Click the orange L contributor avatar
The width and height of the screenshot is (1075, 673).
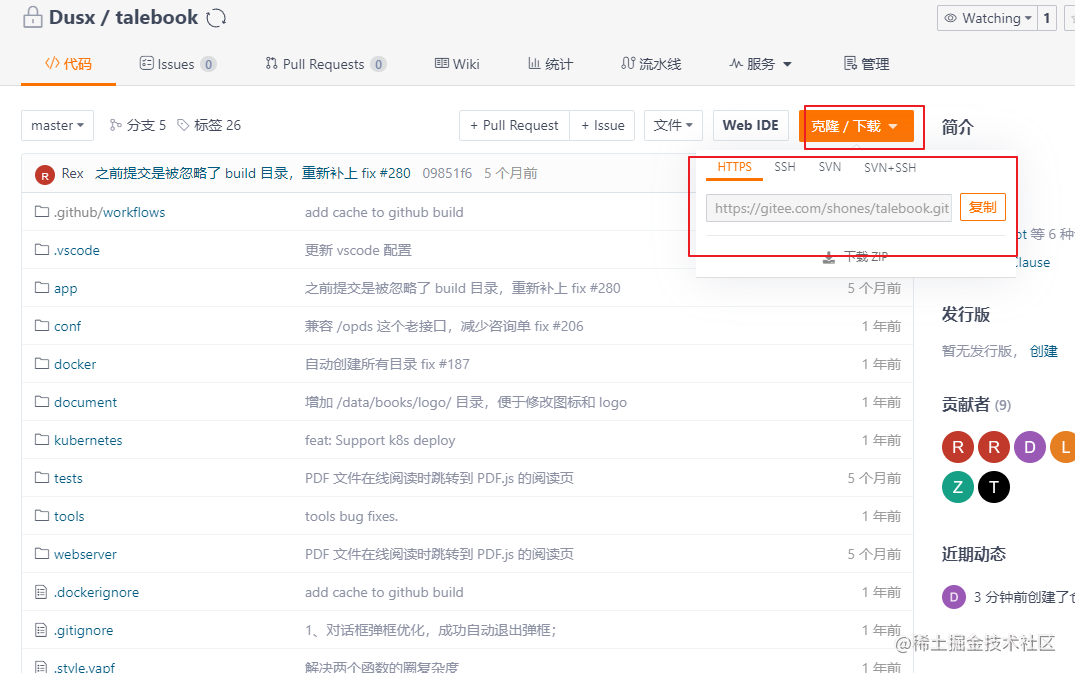tap(1063, 448)
